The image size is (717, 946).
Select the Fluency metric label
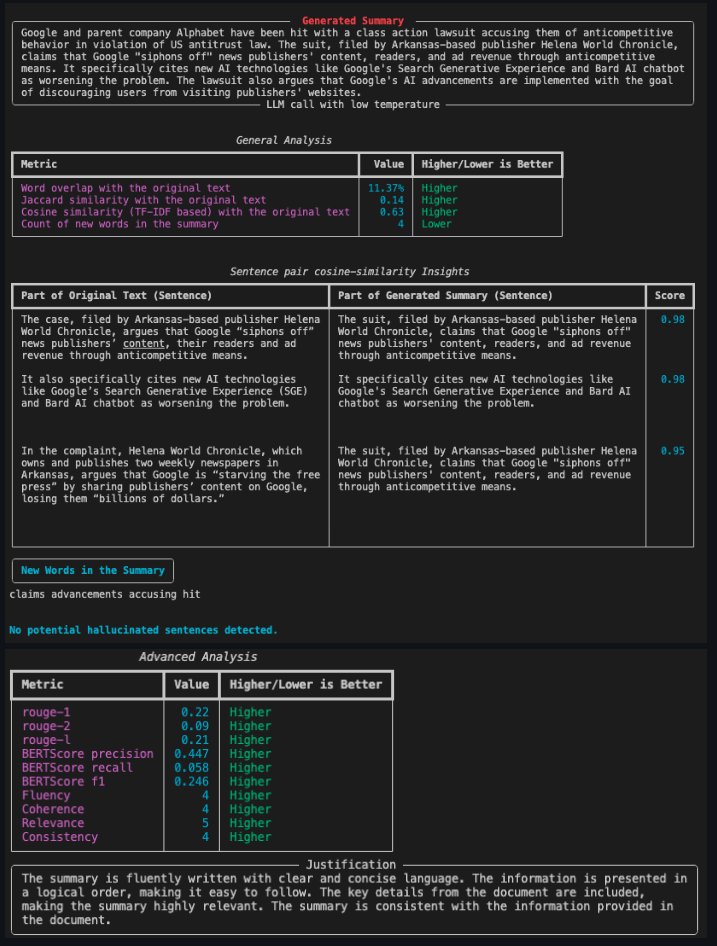(46, 796)
